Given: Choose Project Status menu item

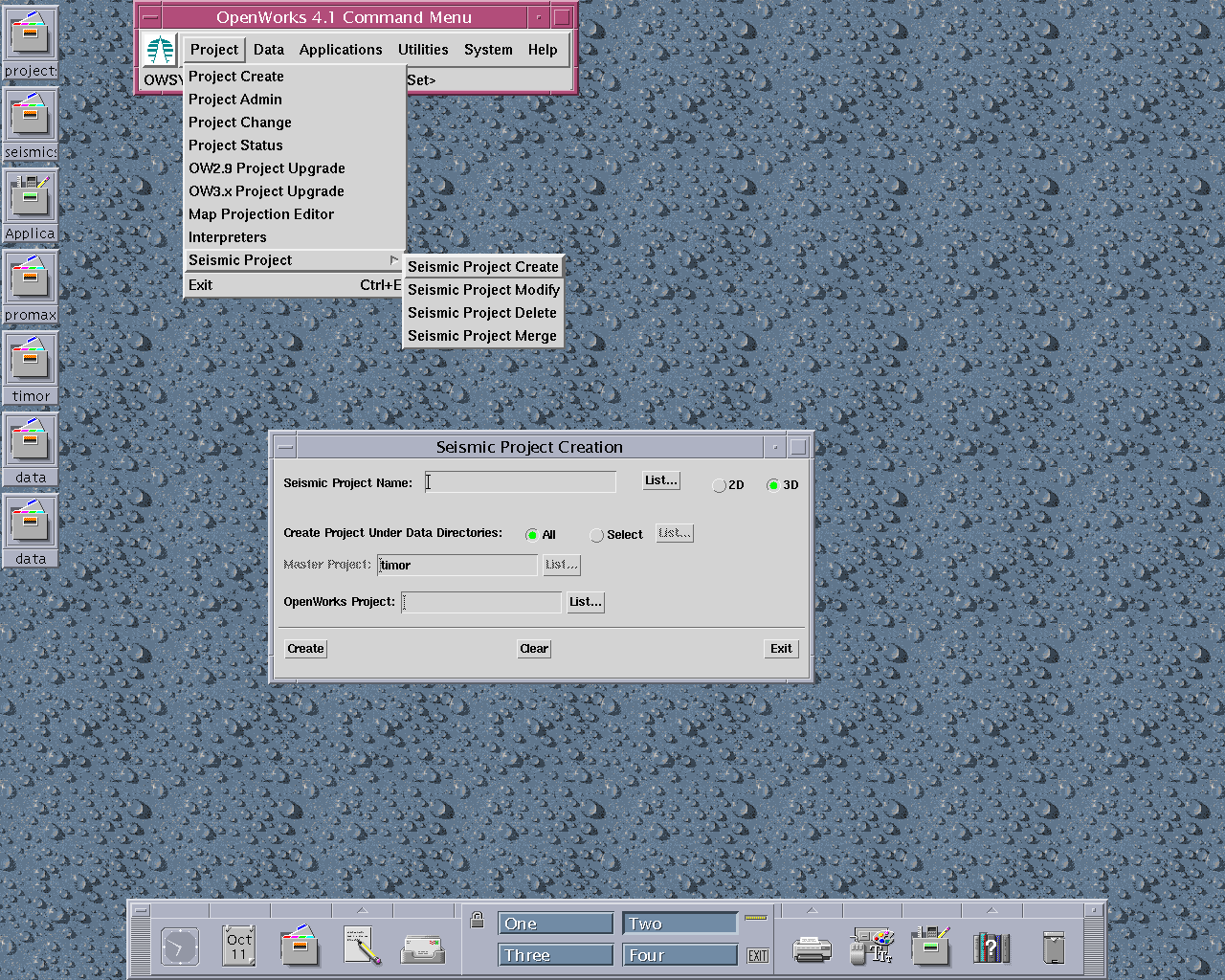Looking at the screenshot, I should point(295,145).
